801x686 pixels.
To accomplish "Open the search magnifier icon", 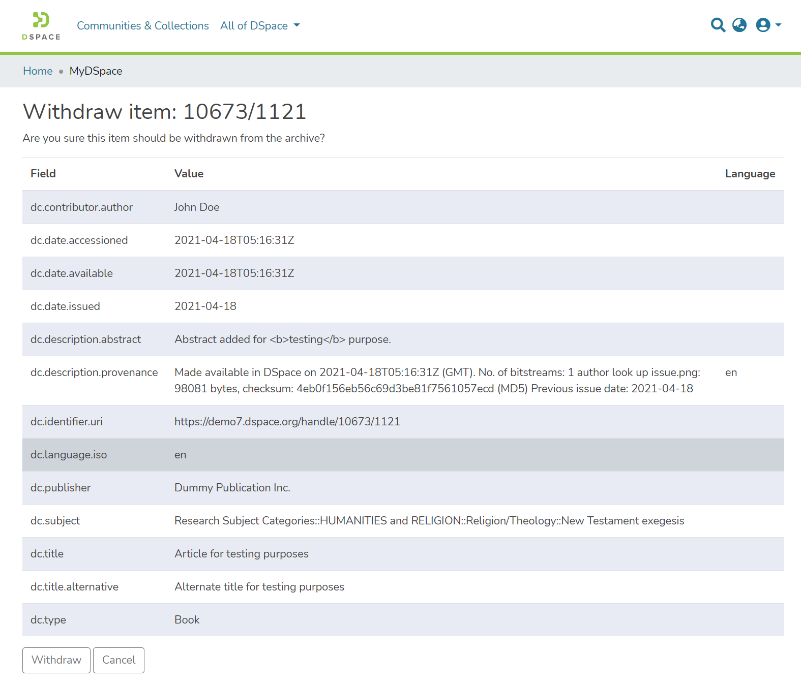I will click(717, 25).
